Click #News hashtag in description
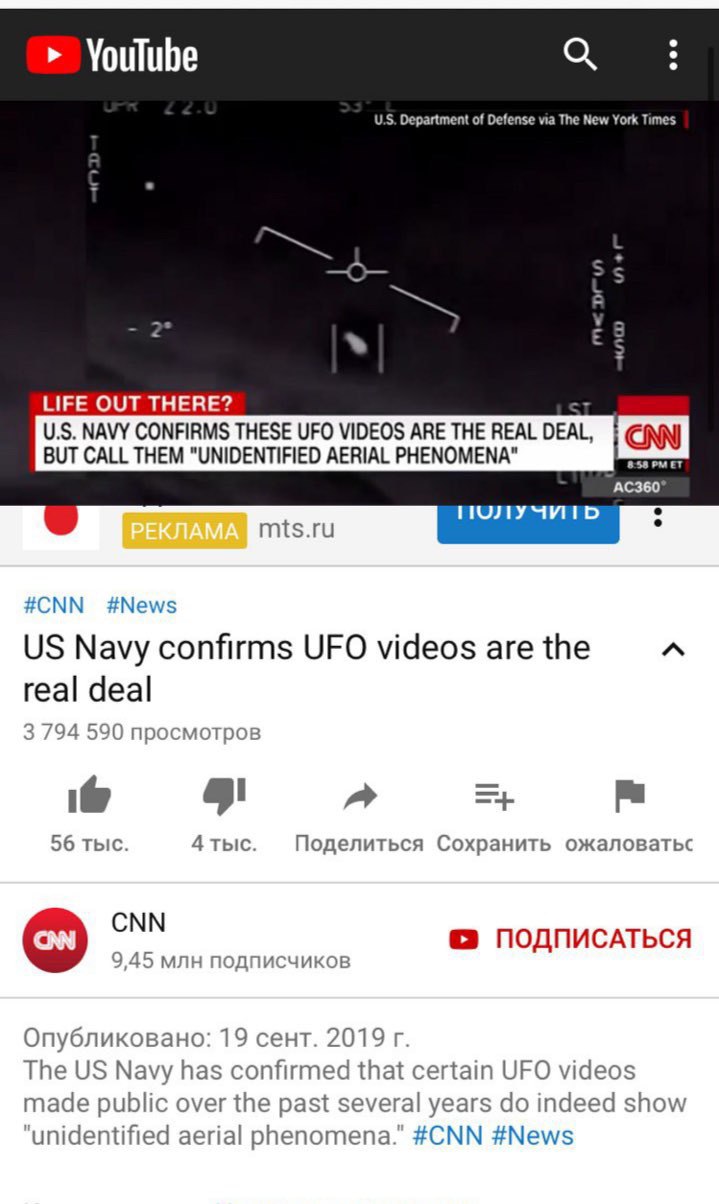This screenshot has height=1204, width=719. pos(533,1136)
